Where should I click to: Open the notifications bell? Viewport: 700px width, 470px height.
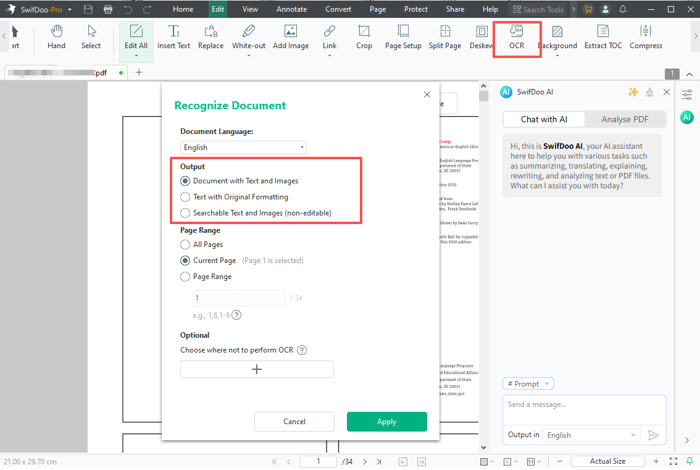point(623,9)
